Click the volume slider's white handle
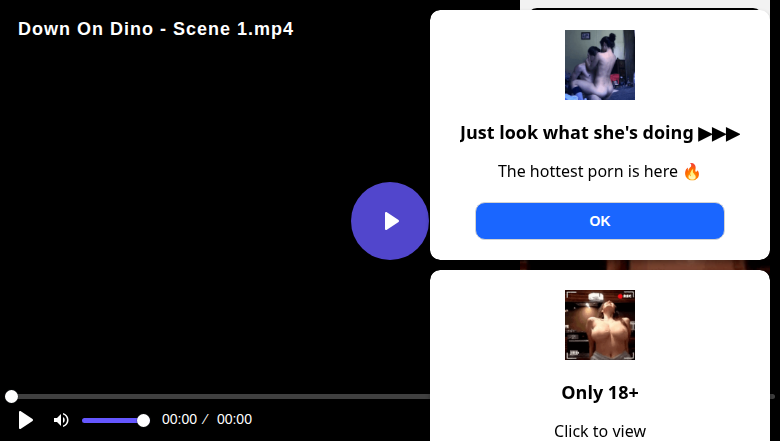This screenshot has height=441, width=780. coord(143,420)
